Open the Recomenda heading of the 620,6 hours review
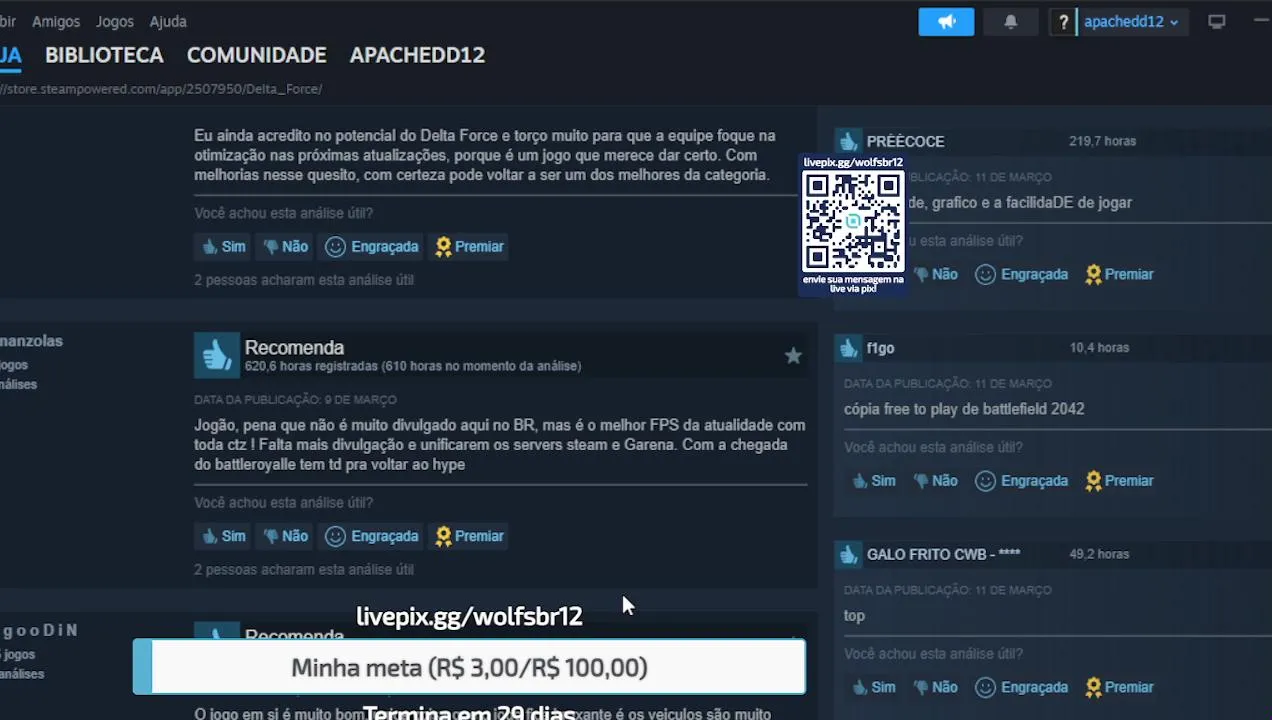This screenshot has width=1272, height=720. pyautogui.click(x=294, y=348)
